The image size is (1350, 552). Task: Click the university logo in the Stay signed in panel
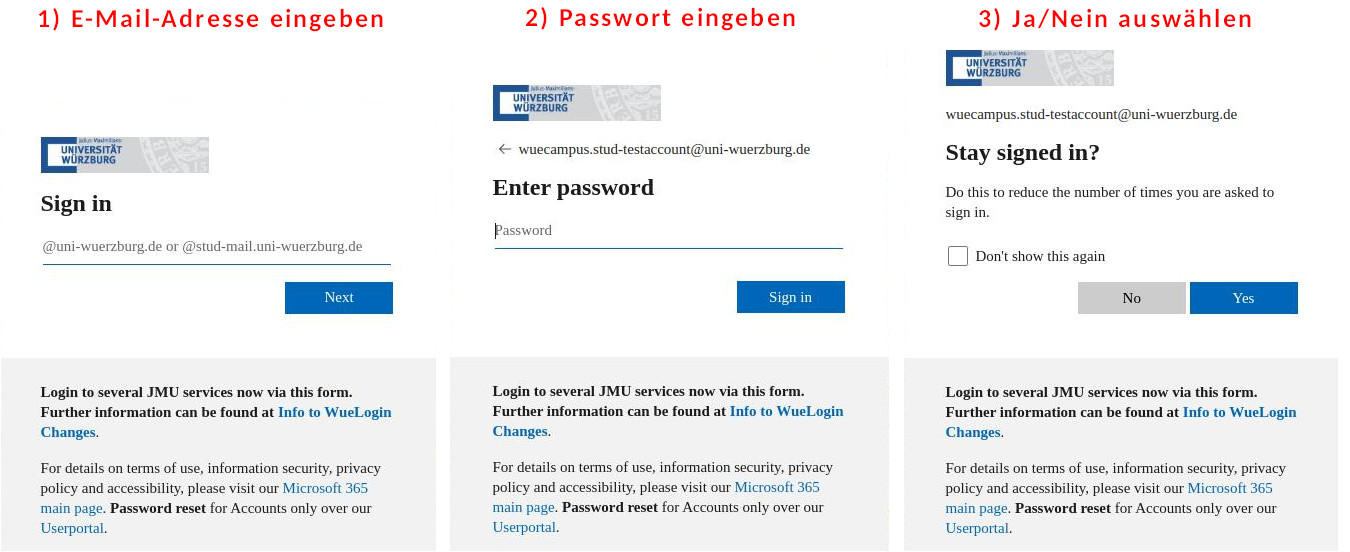[x=1029, y=68]
